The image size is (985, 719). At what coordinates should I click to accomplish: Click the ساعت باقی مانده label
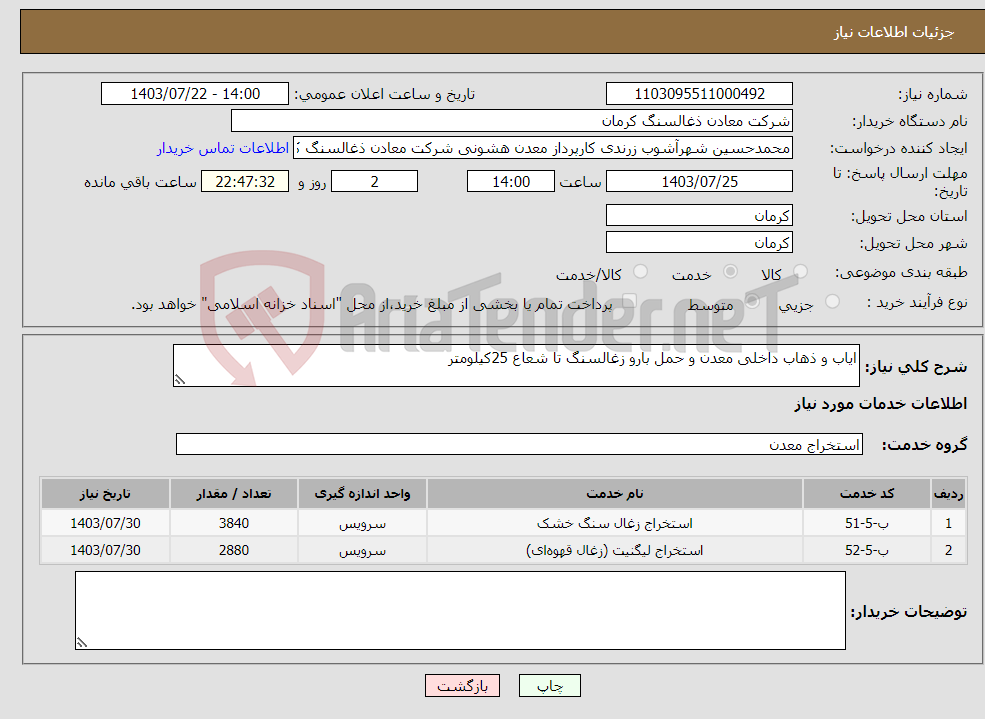[x=140, y=182]
